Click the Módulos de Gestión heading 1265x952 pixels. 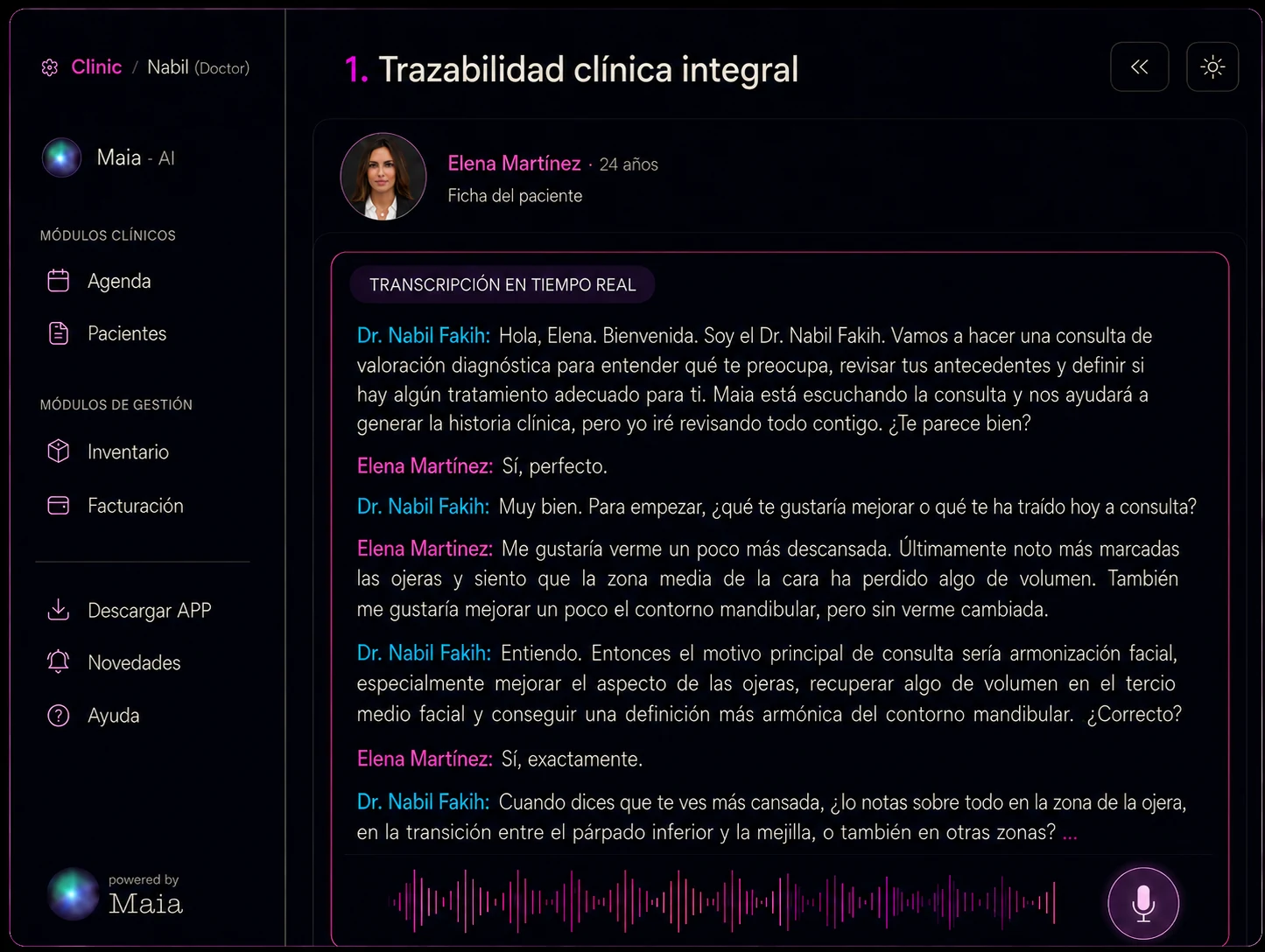pyautogui.click(x=116, y=404)
